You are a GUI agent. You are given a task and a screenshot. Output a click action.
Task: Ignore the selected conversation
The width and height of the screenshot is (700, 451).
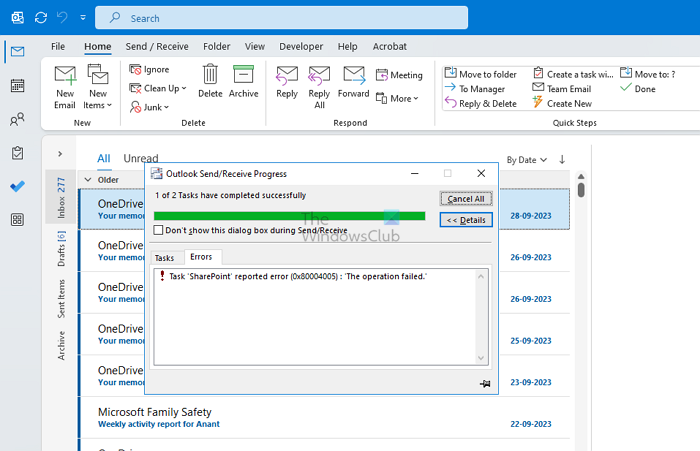[x=149, y=70]
